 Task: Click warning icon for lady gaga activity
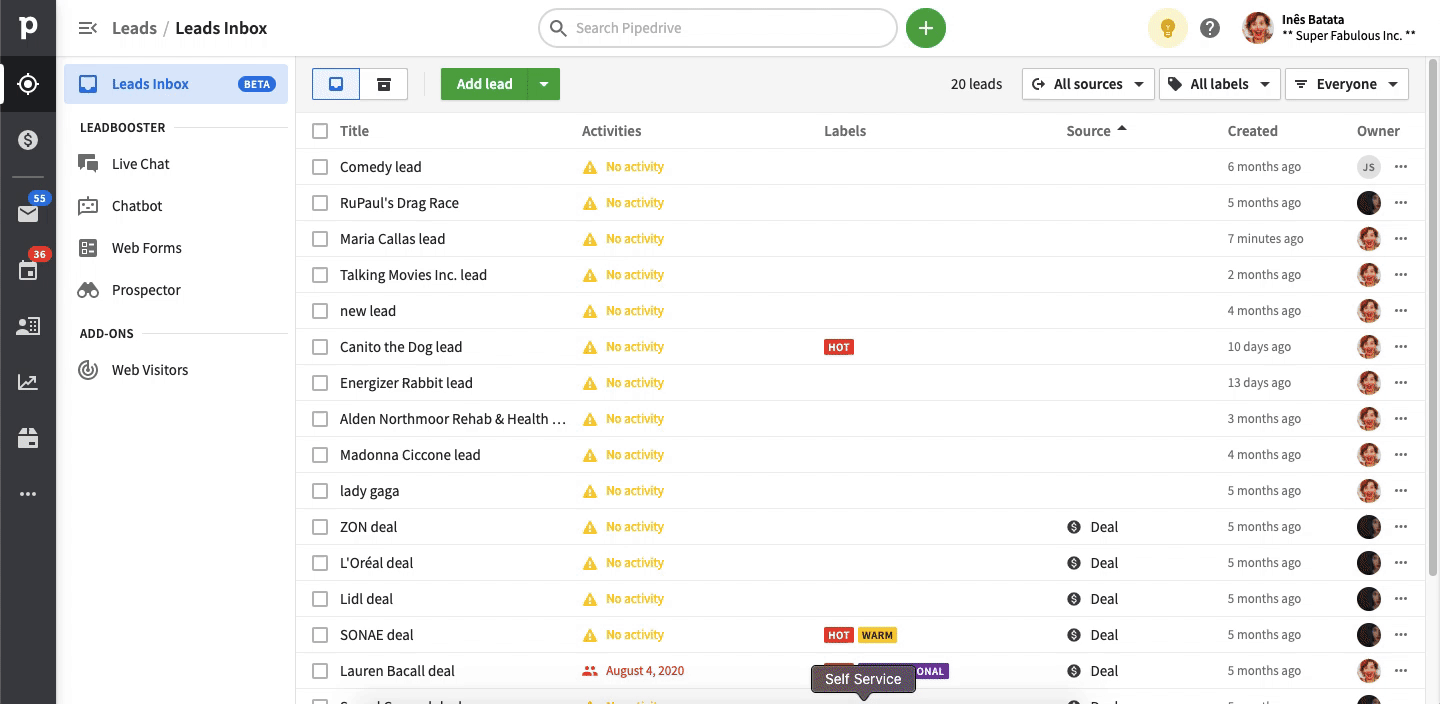coord(590,491)
